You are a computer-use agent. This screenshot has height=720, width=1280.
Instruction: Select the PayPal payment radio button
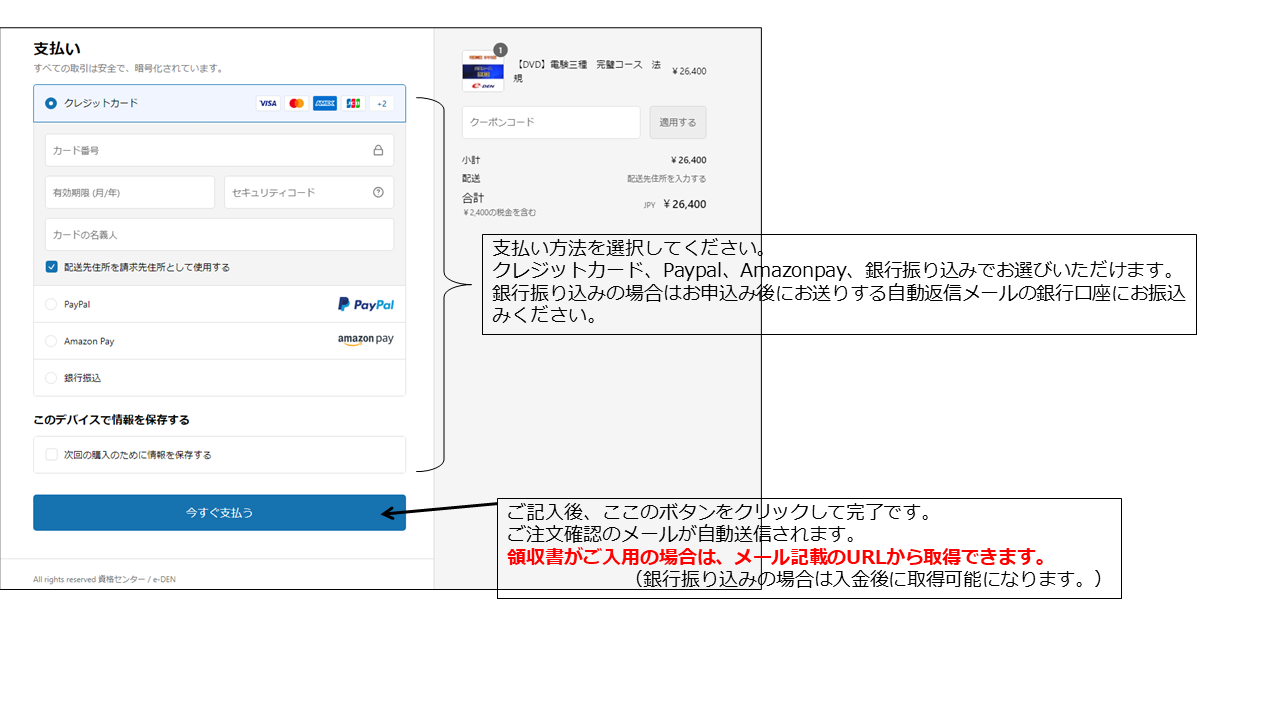(x=51, y=304)
